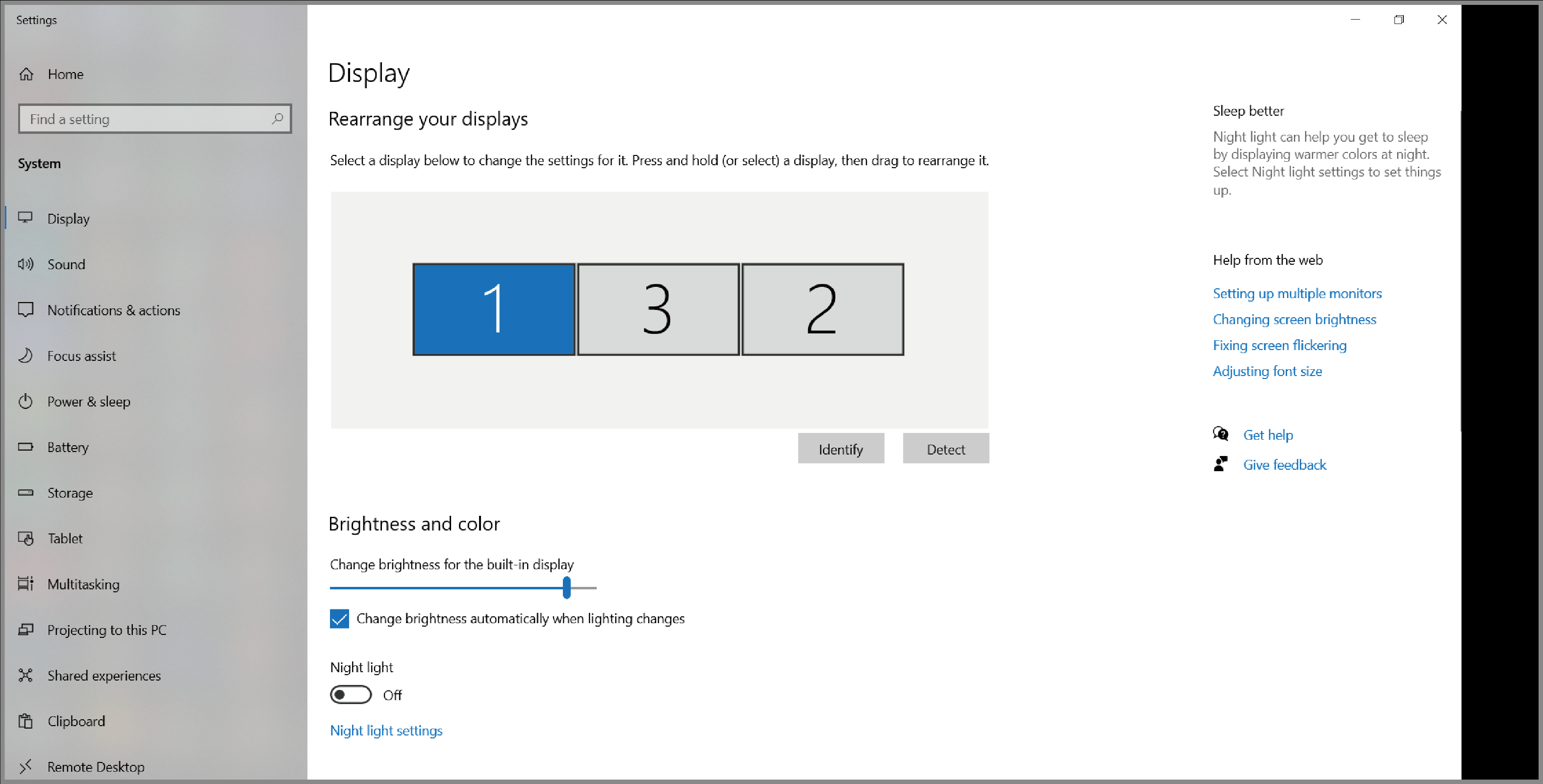Image resolution: width=1543 pixels, height=784 pixels.
Task: Click the Power & sleep icon
Action: point(26,401)
